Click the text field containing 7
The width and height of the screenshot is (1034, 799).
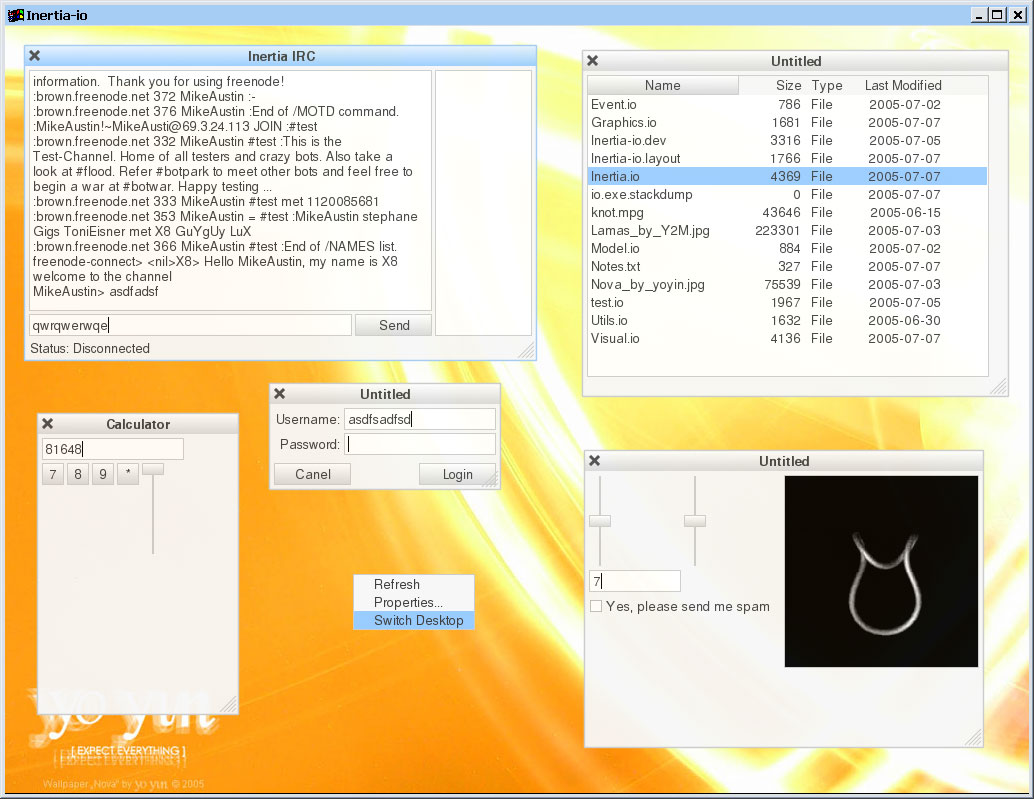(635, 581)
